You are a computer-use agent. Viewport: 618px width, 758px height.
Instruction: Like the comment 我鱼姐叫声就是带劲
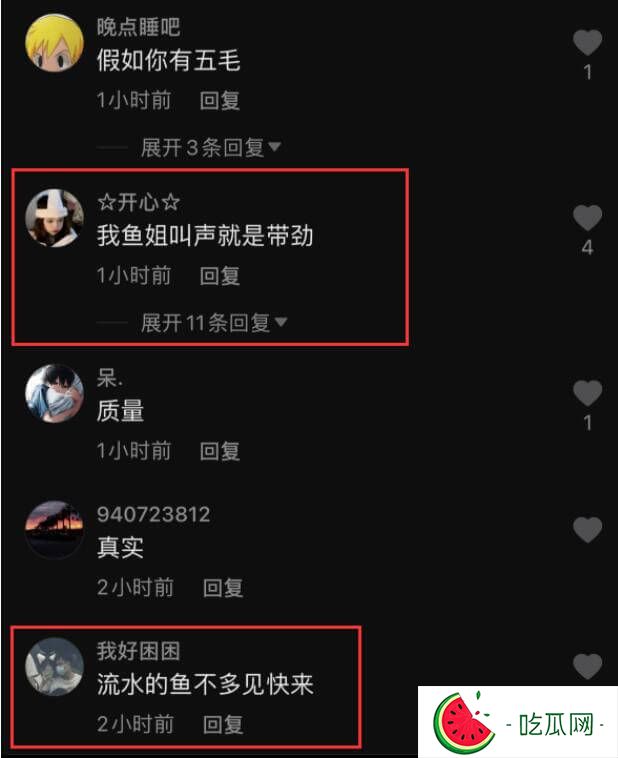coord(587,218)
